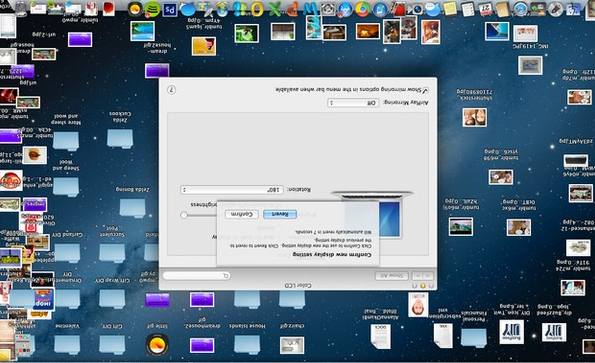Select the Valentine folder on the desktop
Image resolution: width=595 pixels, height=363 pixels.
[x=67, y=345]
